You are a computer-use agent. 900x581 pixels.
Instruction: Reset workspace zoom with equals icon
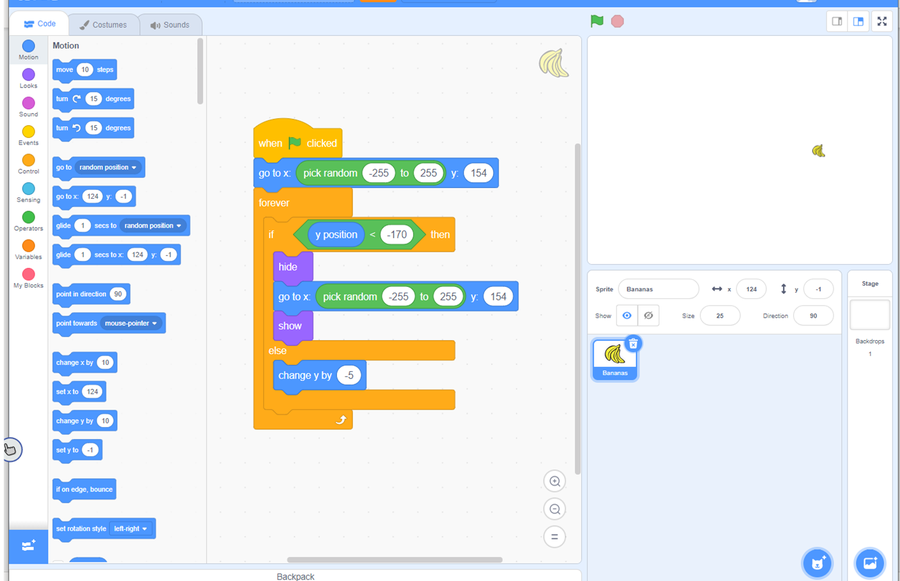click(x=555, y=537)
